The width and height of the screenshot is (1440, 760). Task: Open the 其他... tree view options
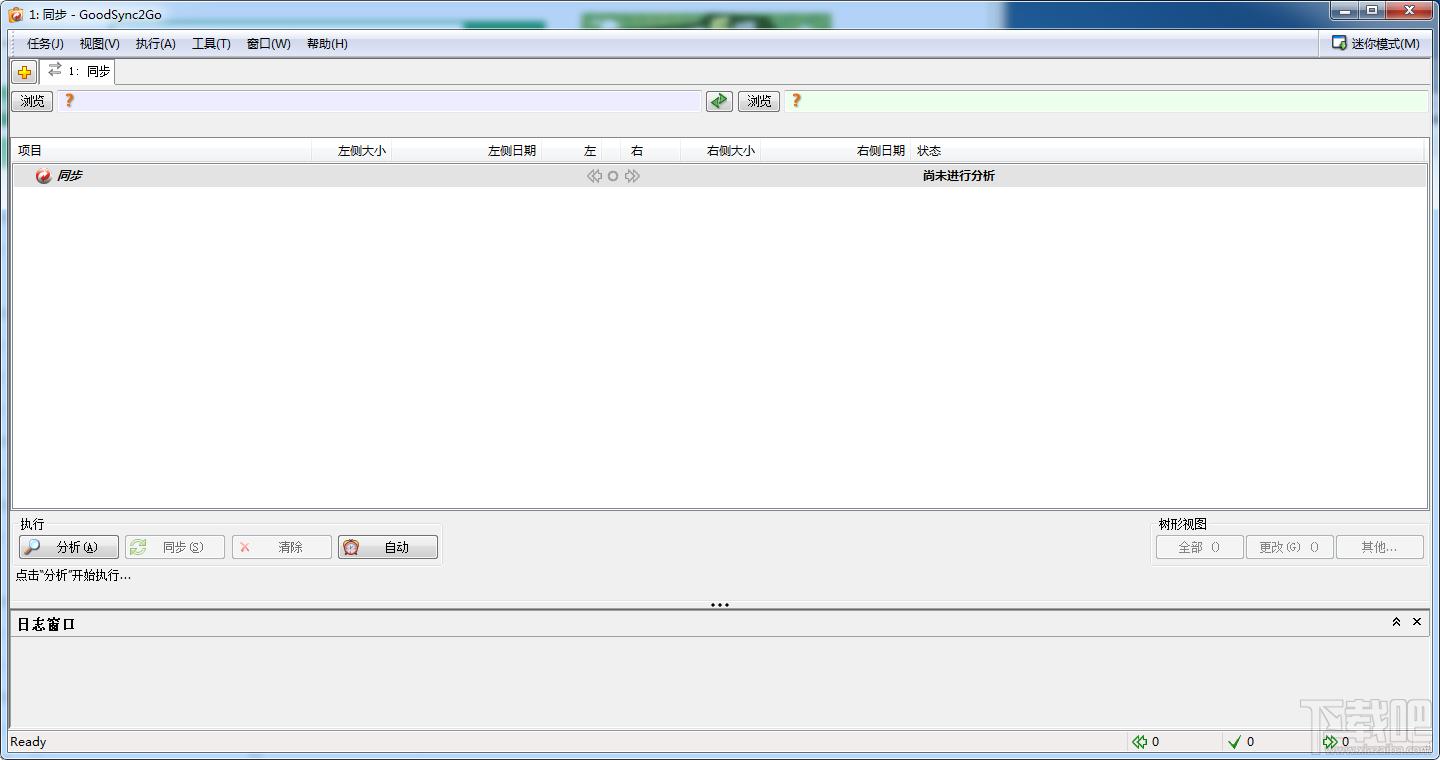[x=1380, y=547]
